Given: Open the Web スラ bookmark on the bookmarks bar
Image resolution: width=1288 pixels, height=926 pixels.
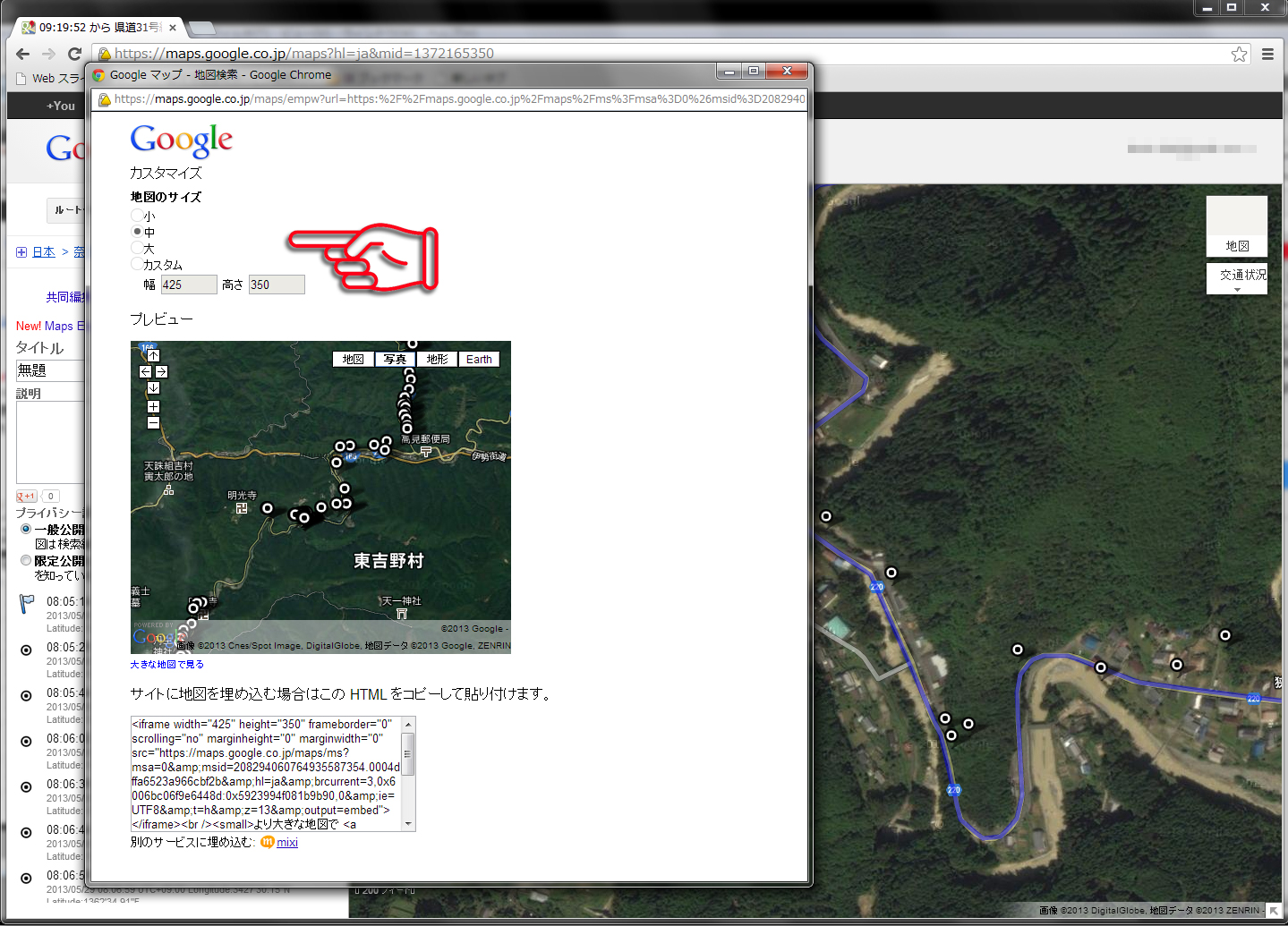Looking at the screenshot, I should pyautogui.click(x=49, y=79).
